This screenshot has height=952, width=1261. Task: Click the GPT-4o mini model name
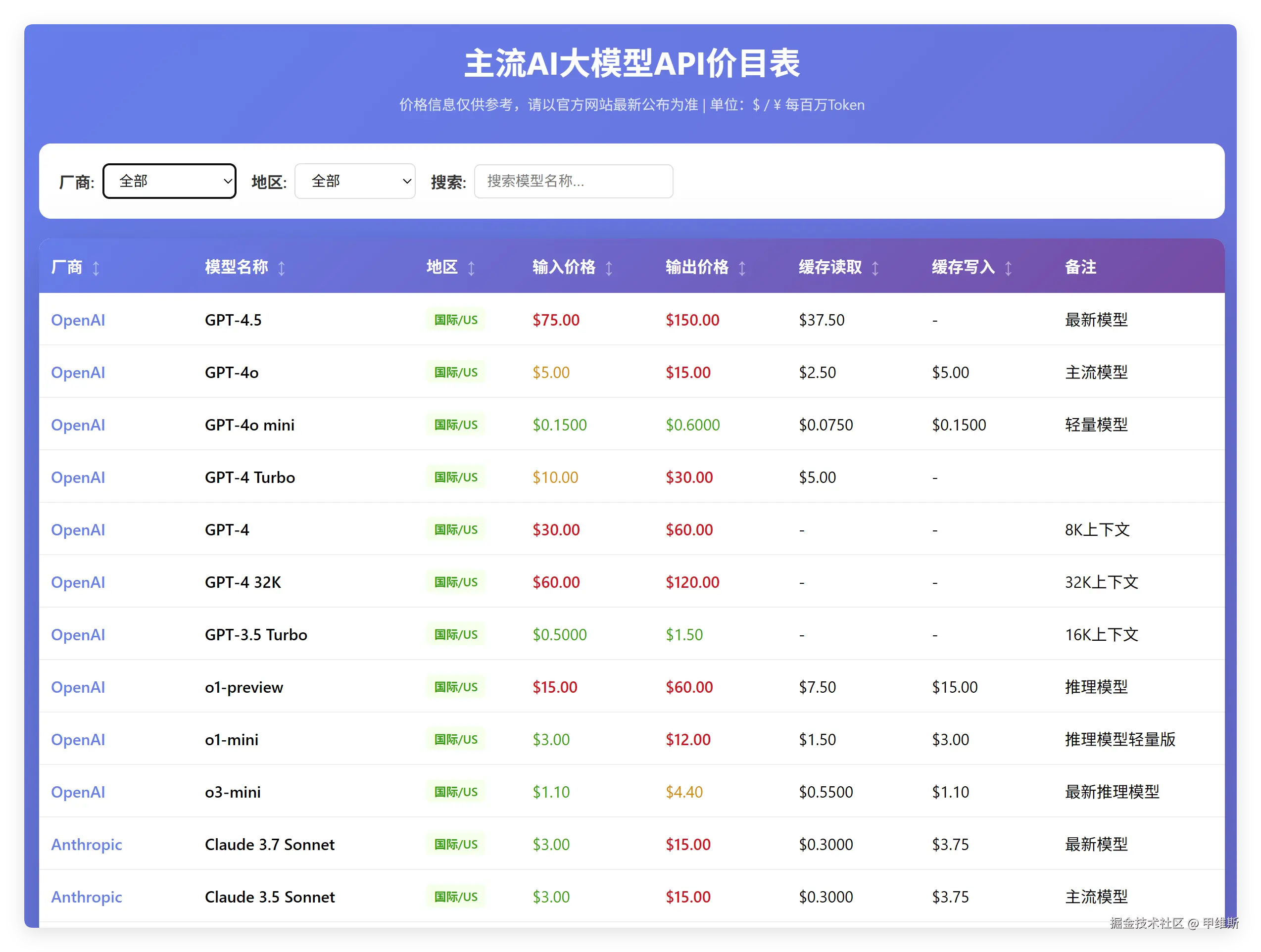click(250, 425)
